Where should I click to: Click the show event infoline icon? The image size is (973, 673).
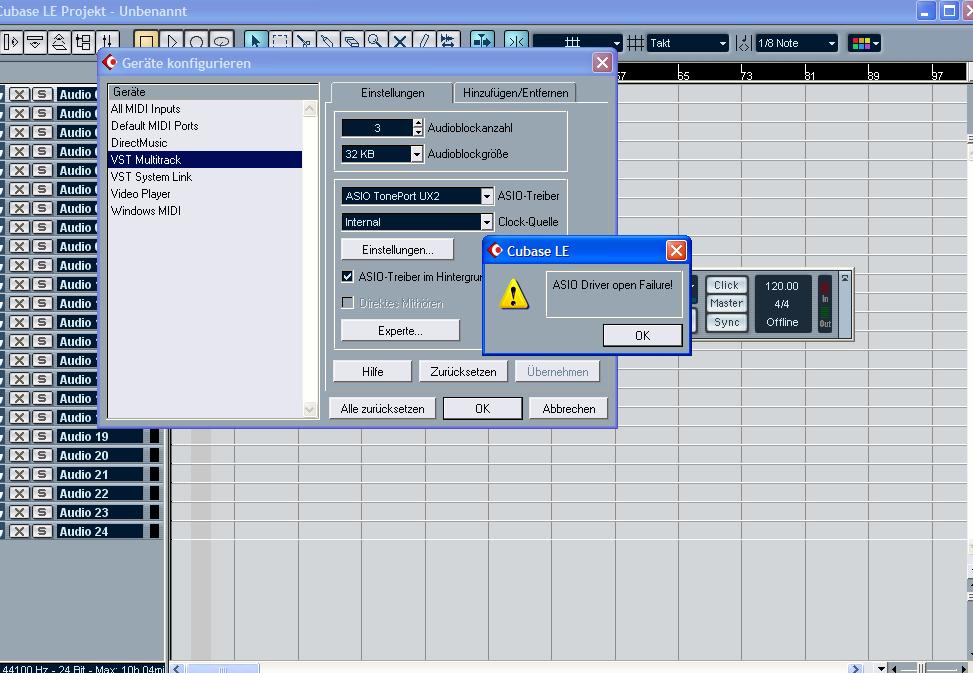coord(35,42)
